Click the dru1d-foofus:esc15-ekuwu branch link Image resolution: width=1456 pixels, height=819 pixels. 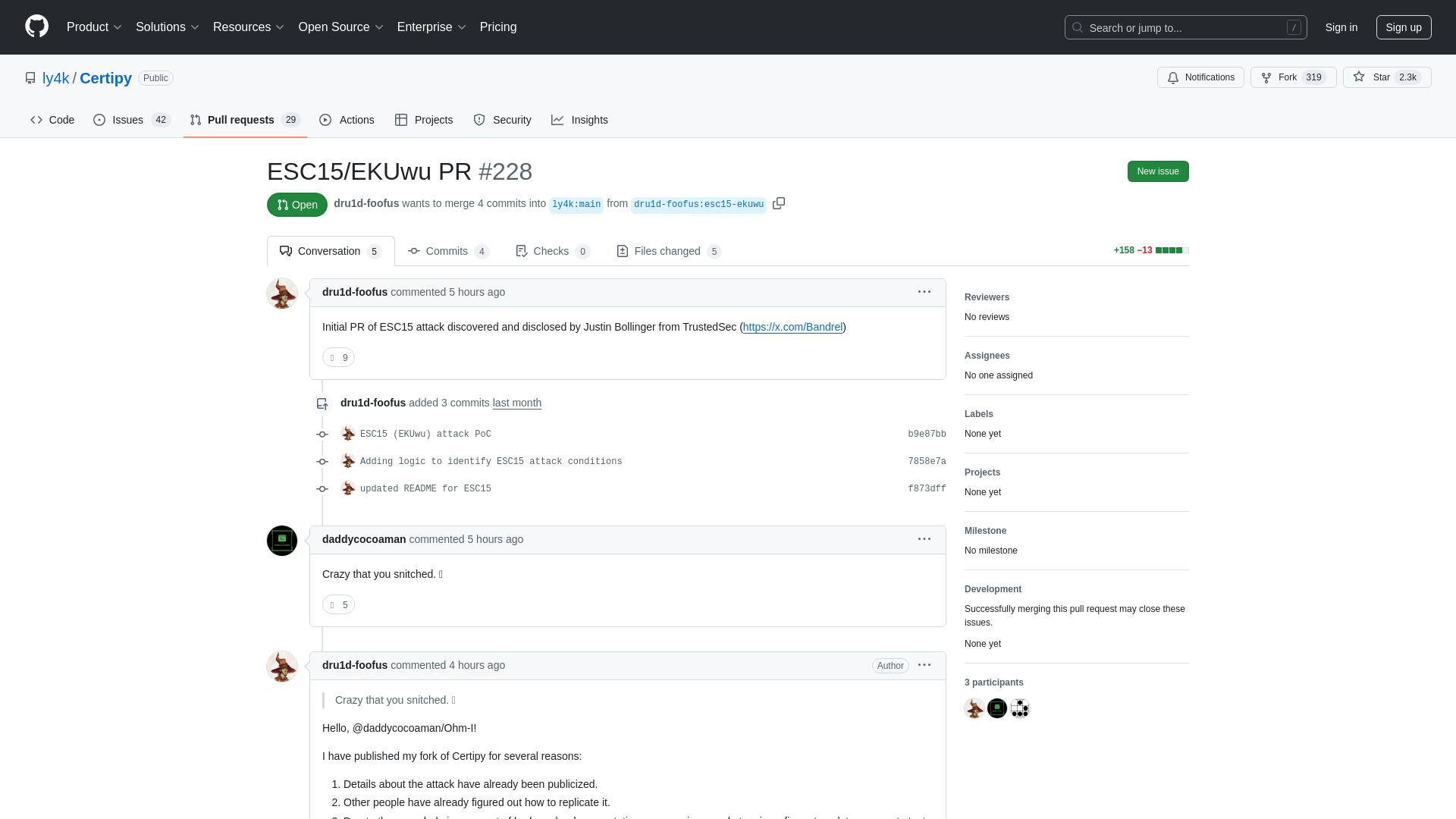click(698, 203)
